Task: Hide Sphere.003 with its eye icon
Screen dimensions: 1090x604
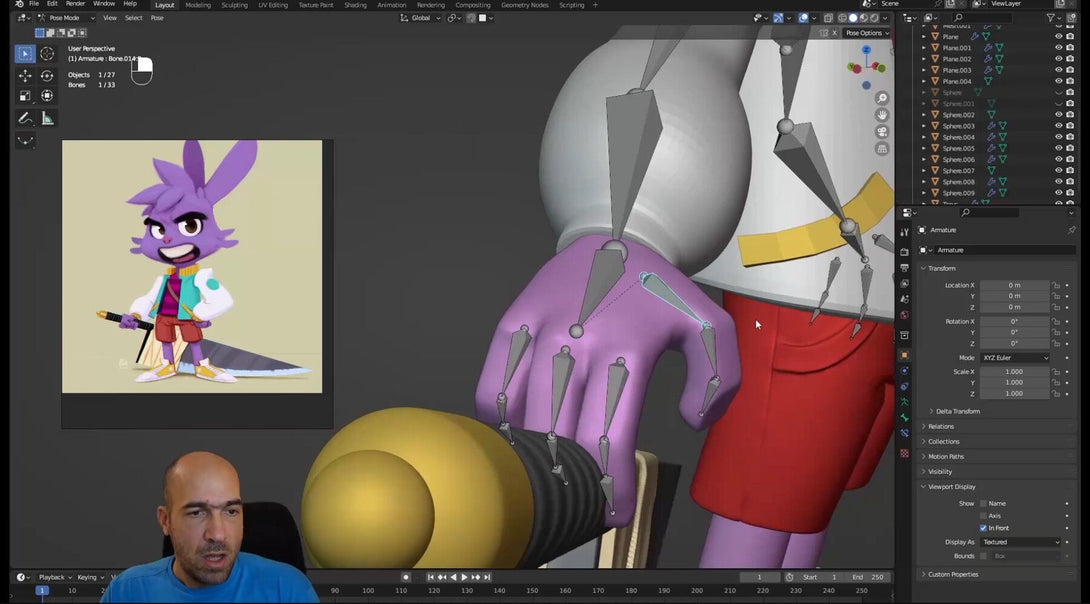Action: (1059, 126)
